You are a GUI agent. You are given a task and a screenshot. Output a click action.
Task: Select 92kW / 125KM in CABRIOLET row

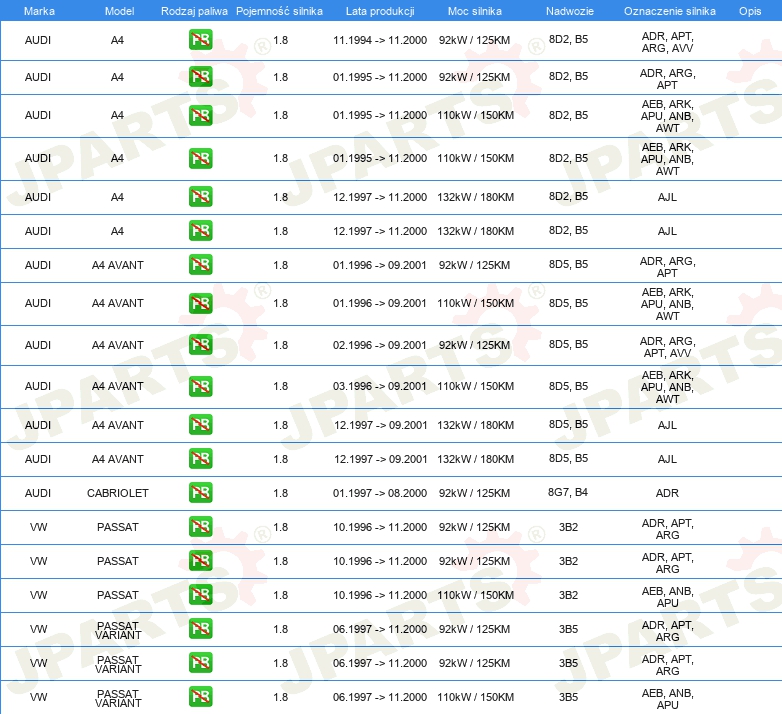474,493
